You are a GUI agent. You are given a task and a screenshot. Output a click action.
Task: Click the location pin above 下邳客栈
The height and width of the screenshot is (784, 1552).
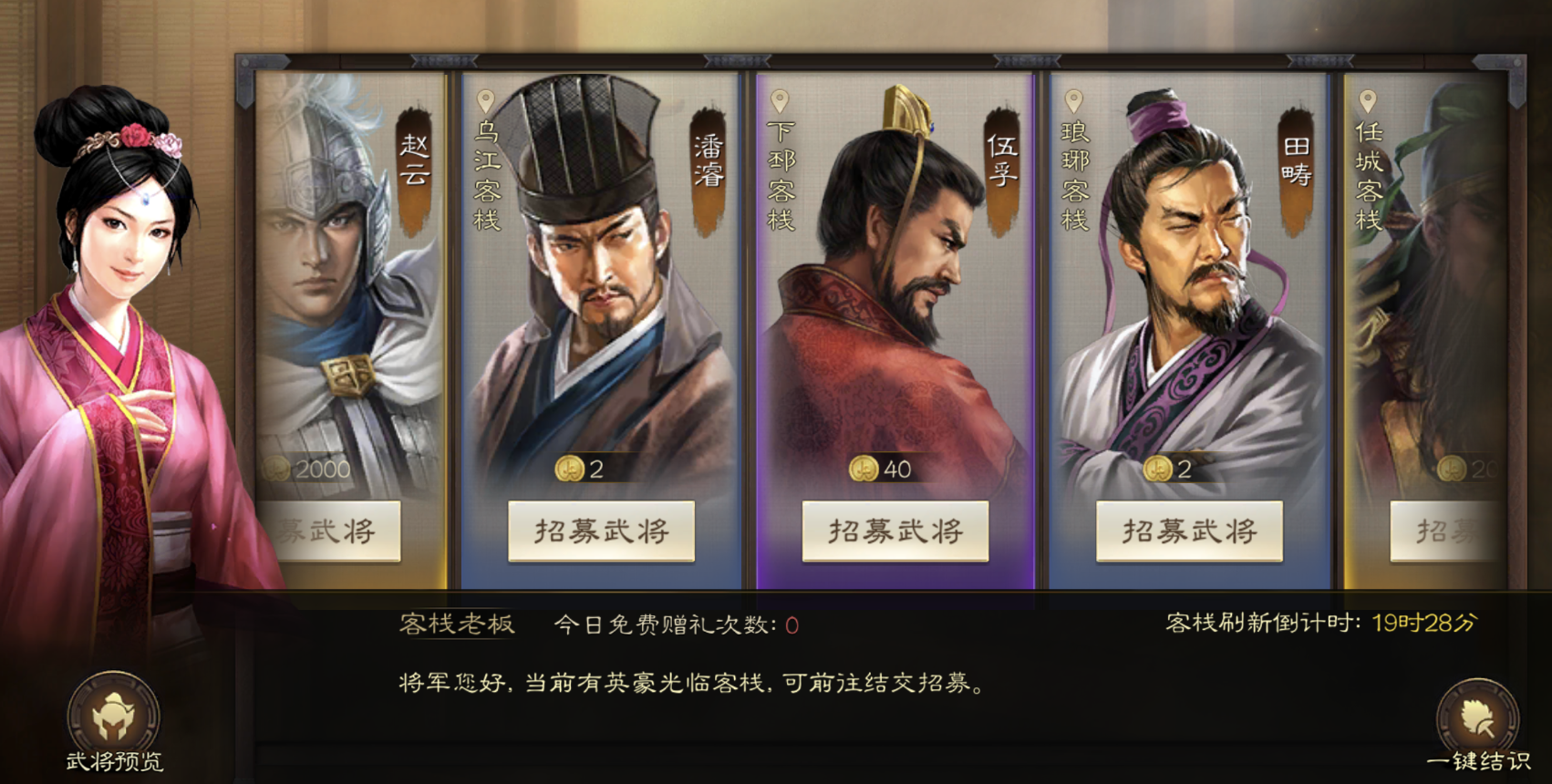pyautogui.click(x=780, y=101)
